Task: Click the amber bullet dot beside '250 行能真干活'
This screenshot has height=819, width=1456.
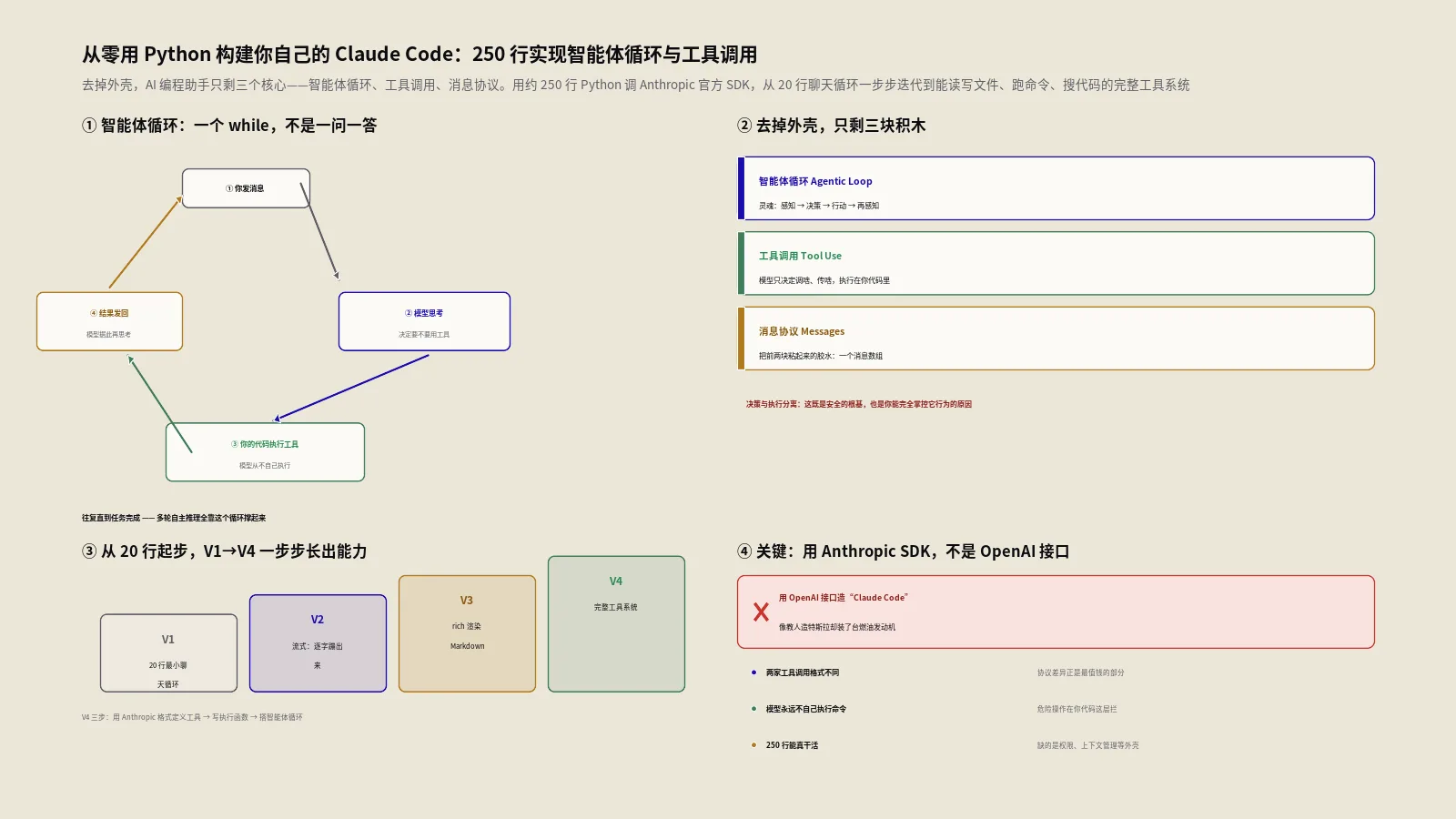Action: click(x=753, y=745)
